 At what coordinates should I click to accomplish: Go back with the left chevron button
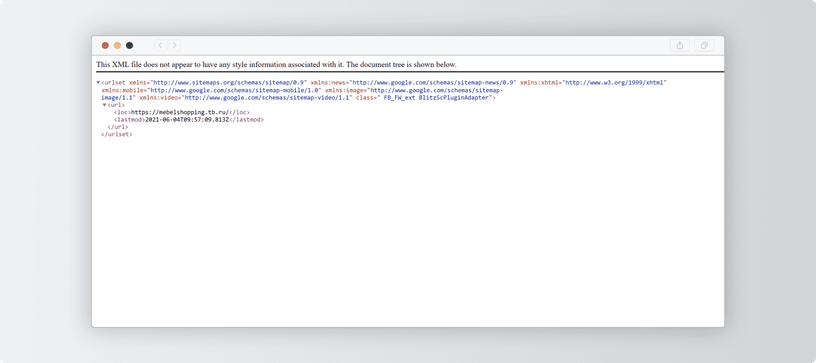coord(161,45)
